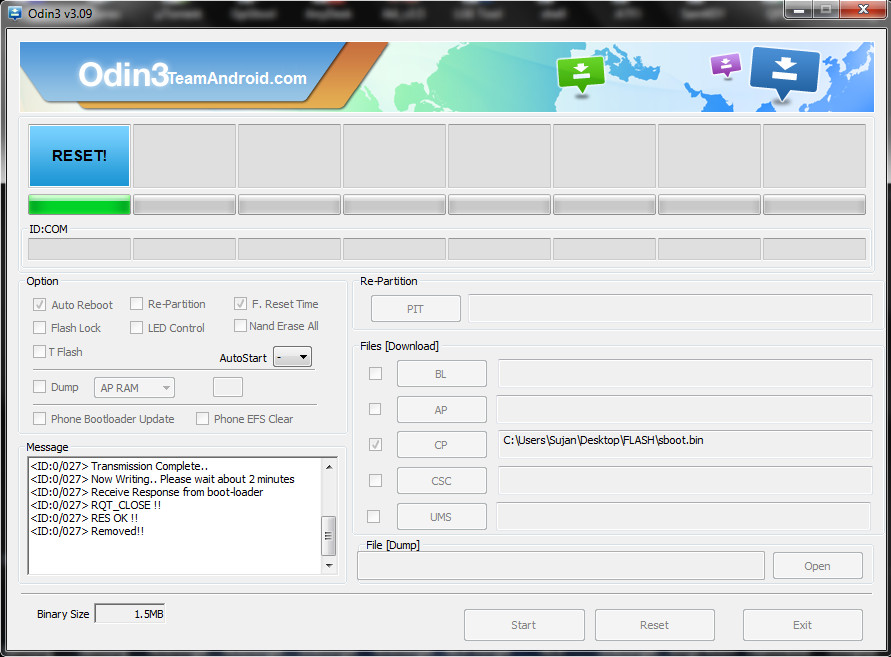Minimize the Odin3 window
The width and height of the screenshot is (891, 657).
point(798,10)
